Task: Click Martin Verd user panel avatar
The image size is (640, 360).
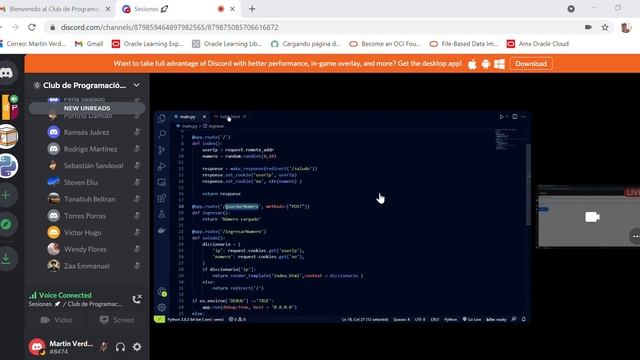Action: pyautogui.click(x=37, y=347)
